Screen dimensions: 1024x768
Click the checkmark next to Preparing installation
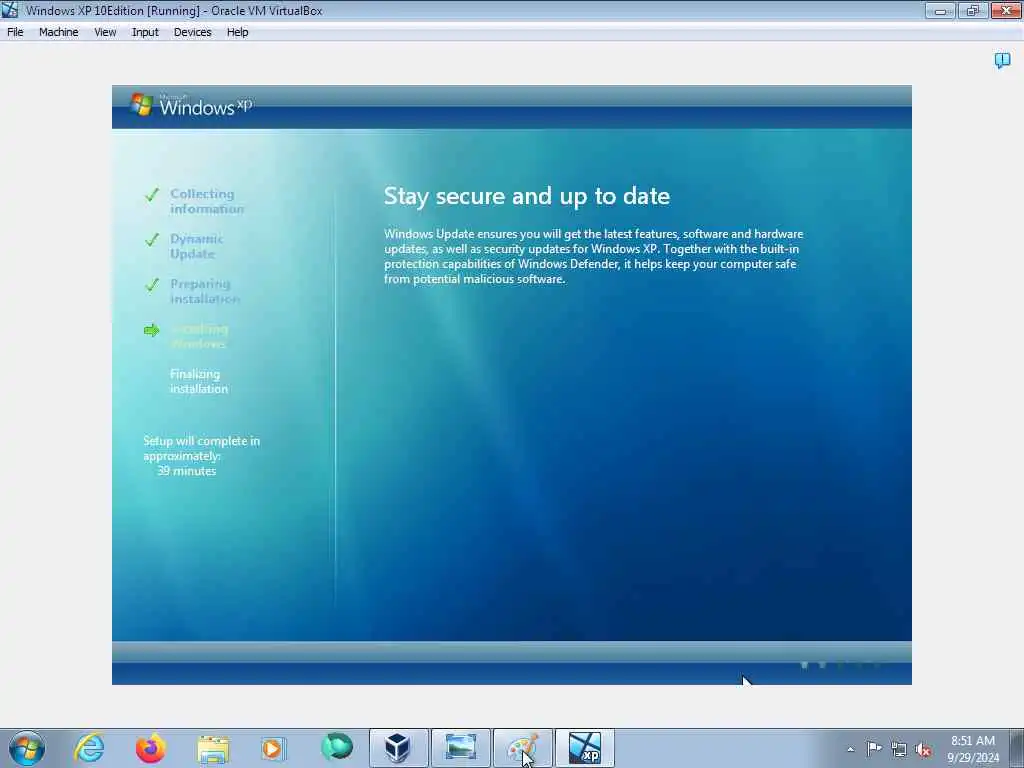pyautogui.click(x=152, y=285)
